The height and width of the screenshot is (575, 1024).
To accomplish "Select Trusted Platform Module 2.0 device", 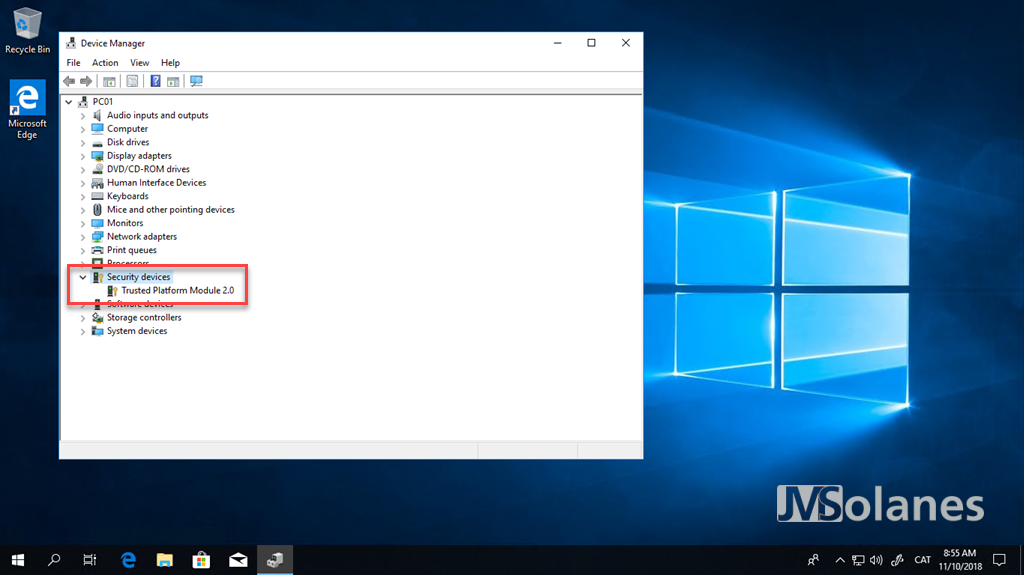I will (178, 290).
